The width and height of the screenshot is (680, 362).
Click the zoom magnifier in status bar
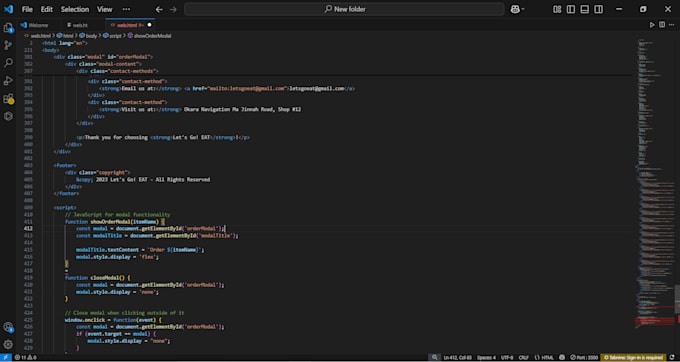pyautogui.click(x=434, y=358)
